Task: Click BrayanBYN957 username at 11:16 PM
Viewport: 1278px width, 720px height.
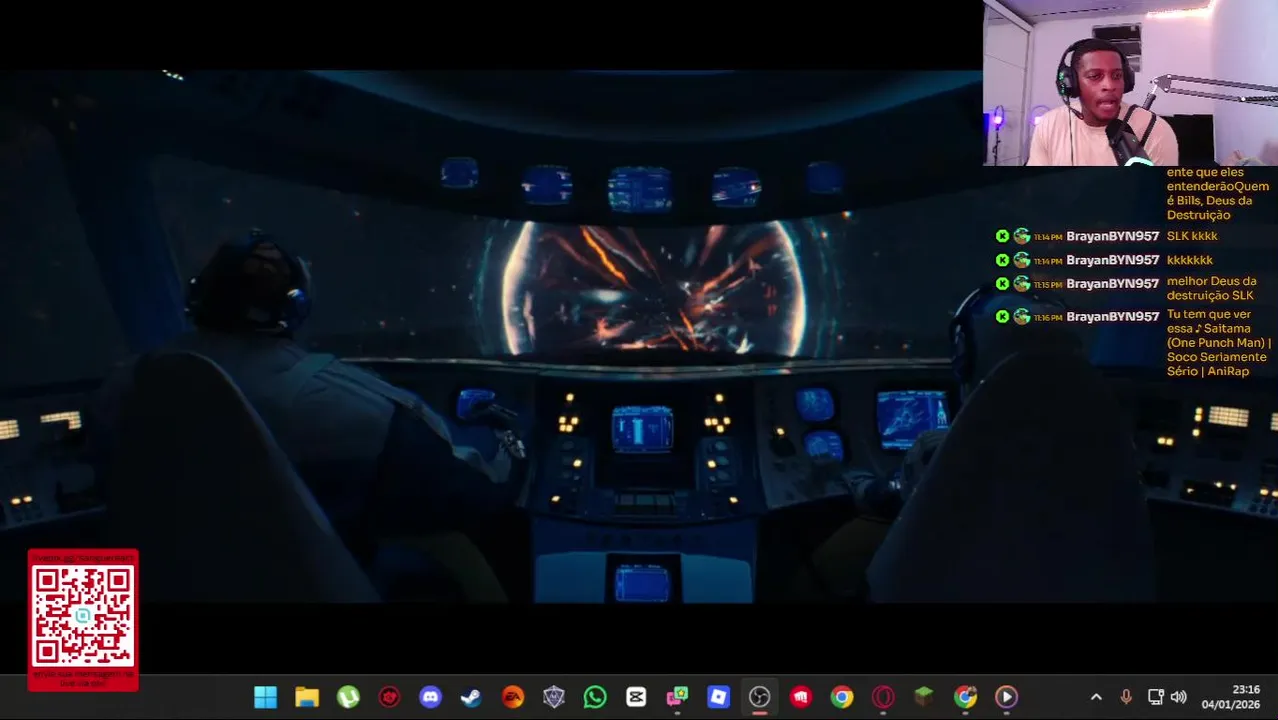Action: click(x=1112, y=317)
